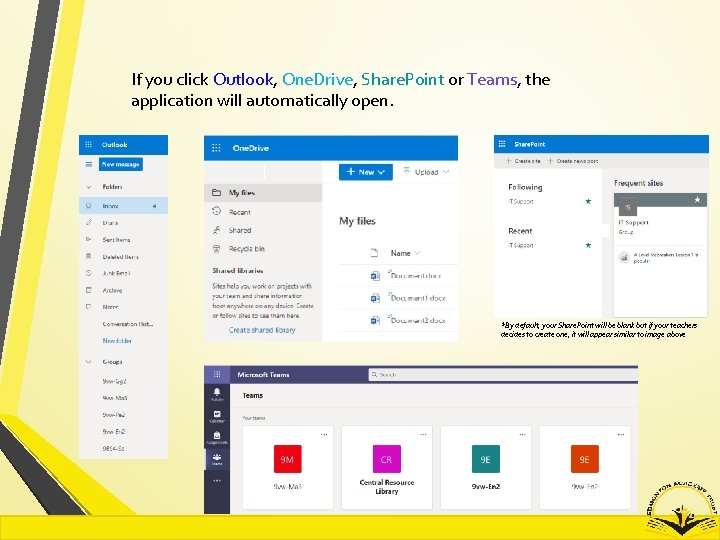Open Document2.docx in OneDrive file list

pos(418,320)
